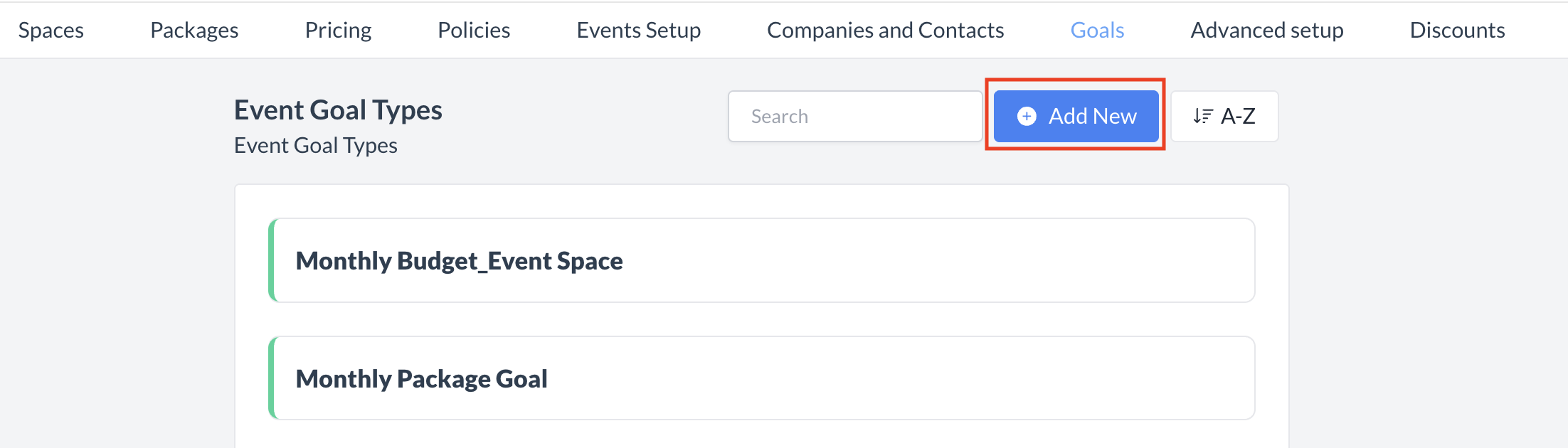Screen dimensions: 1568x448
Task: Click the Add New button
Action: 1076,116
